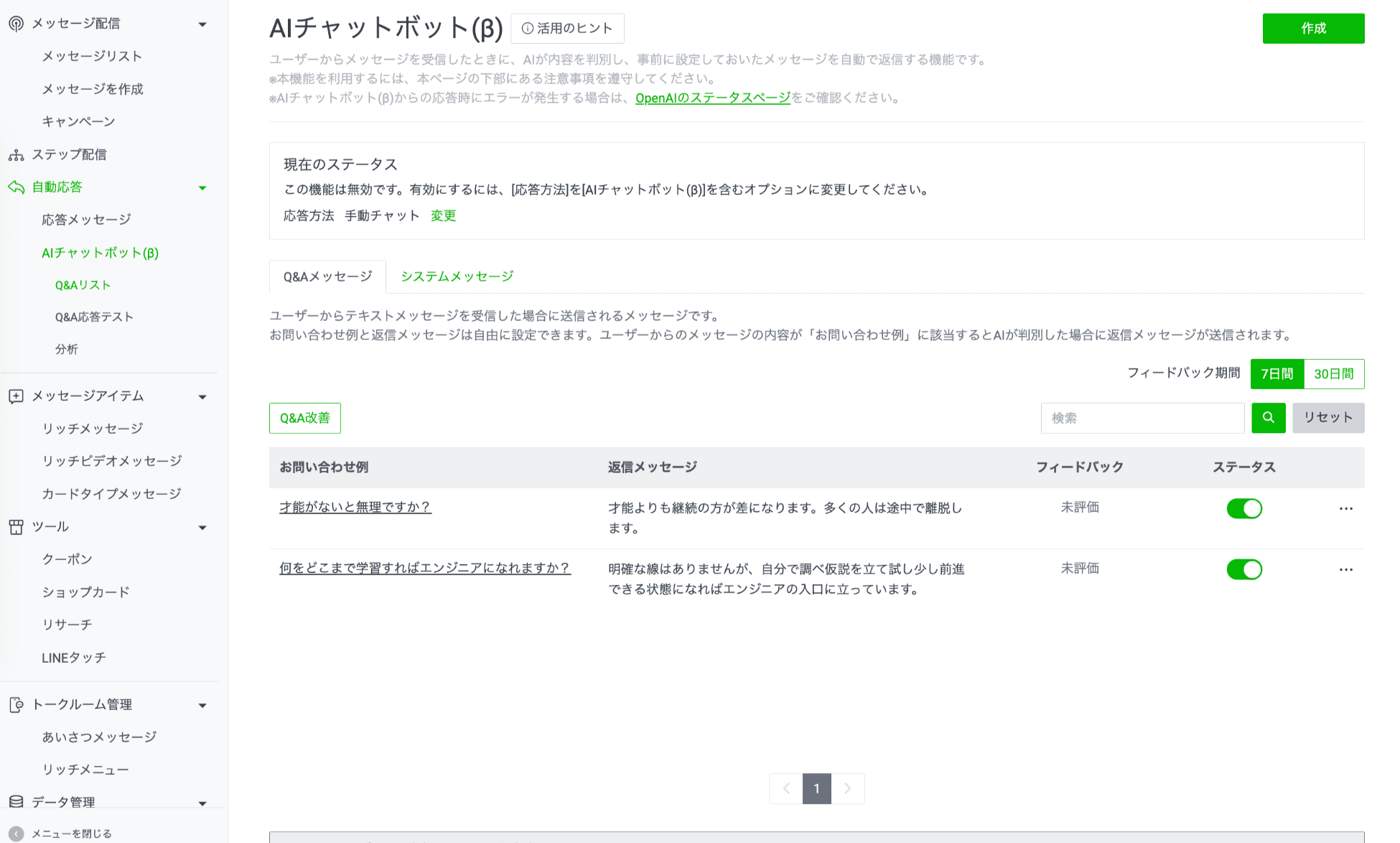Image resolution: width=1400 pixels, height=843 pixels.
Task: Click the トークルーム管理 chat icon
Action: pos(16,704)
